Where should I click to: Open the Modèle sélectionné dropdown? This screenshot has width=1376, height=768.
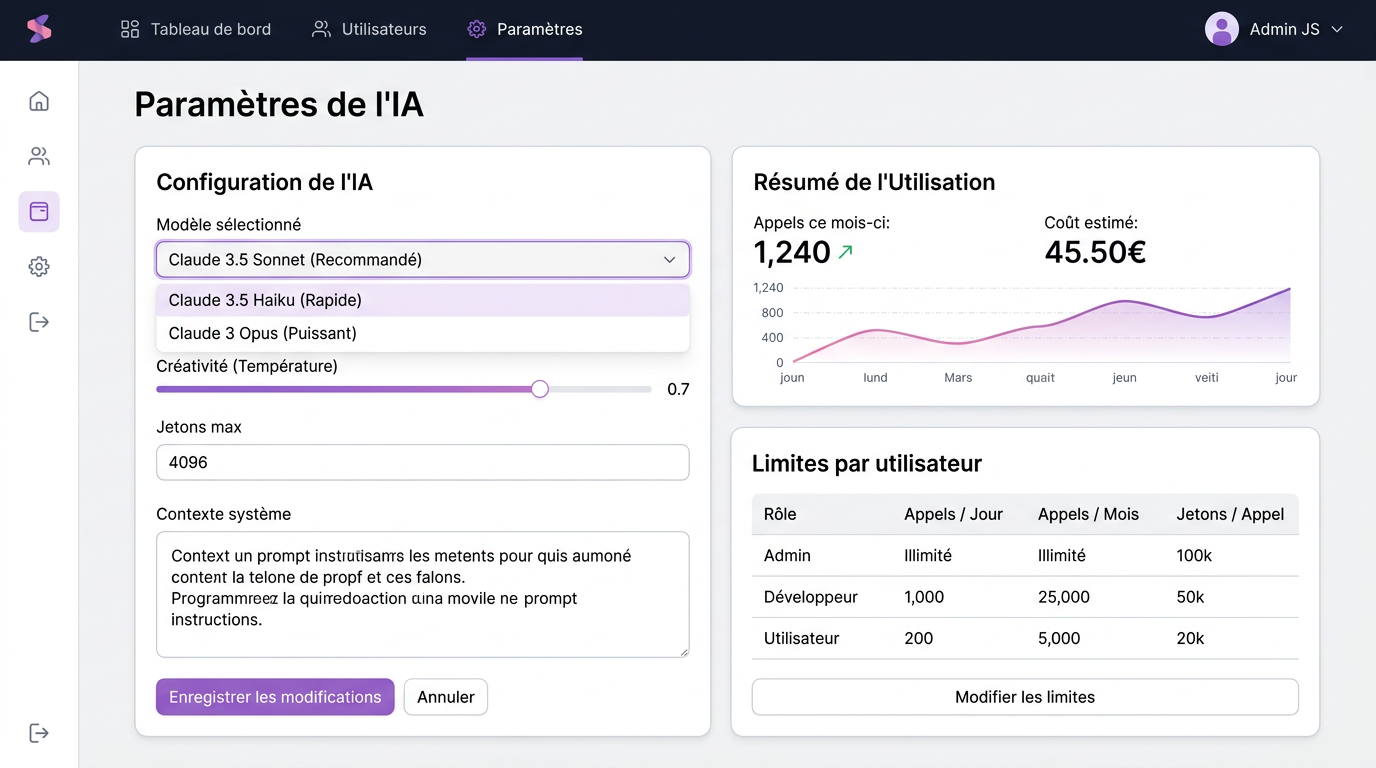click(423, 260)
